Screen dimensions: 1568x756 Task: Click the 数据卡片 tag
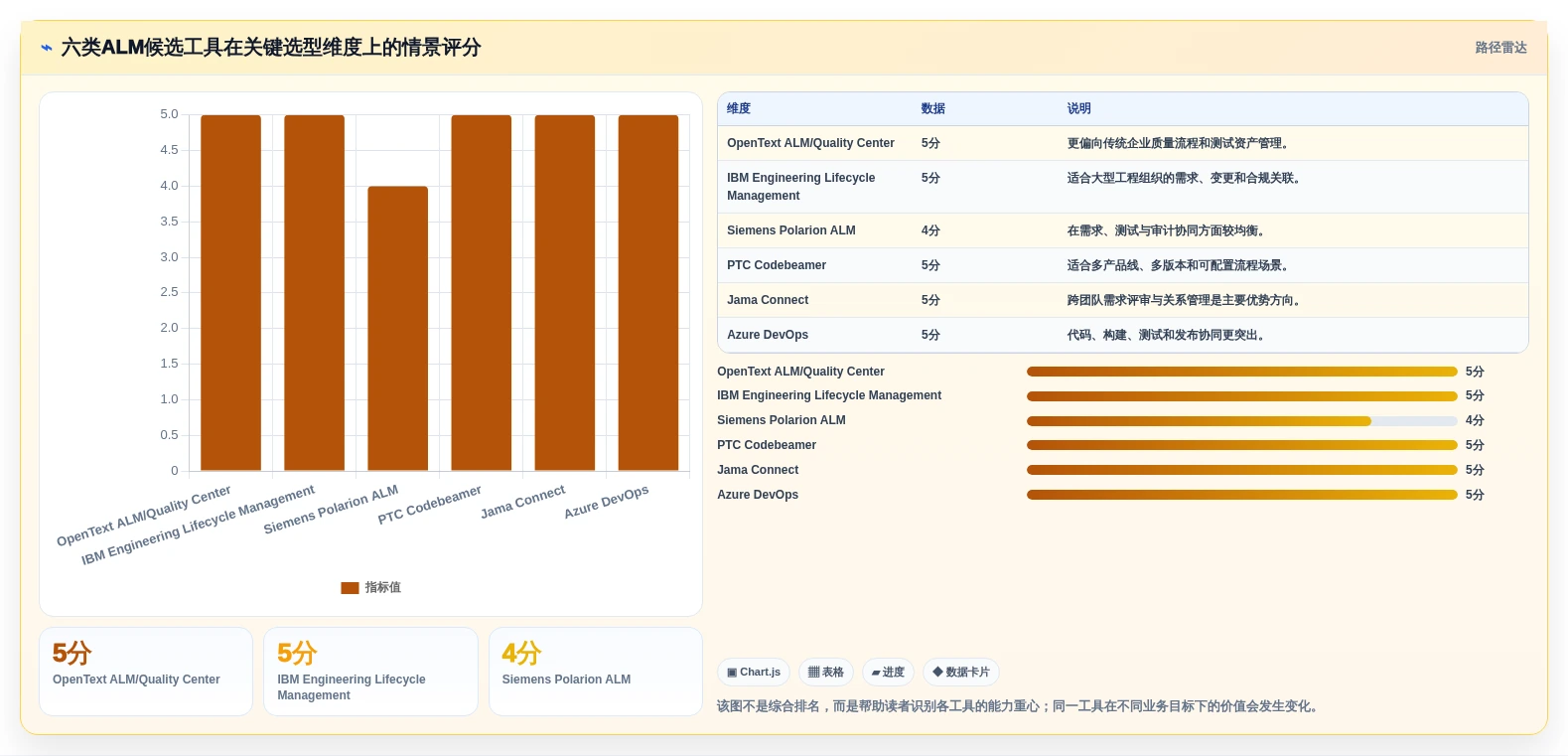[x=961, y=673]
